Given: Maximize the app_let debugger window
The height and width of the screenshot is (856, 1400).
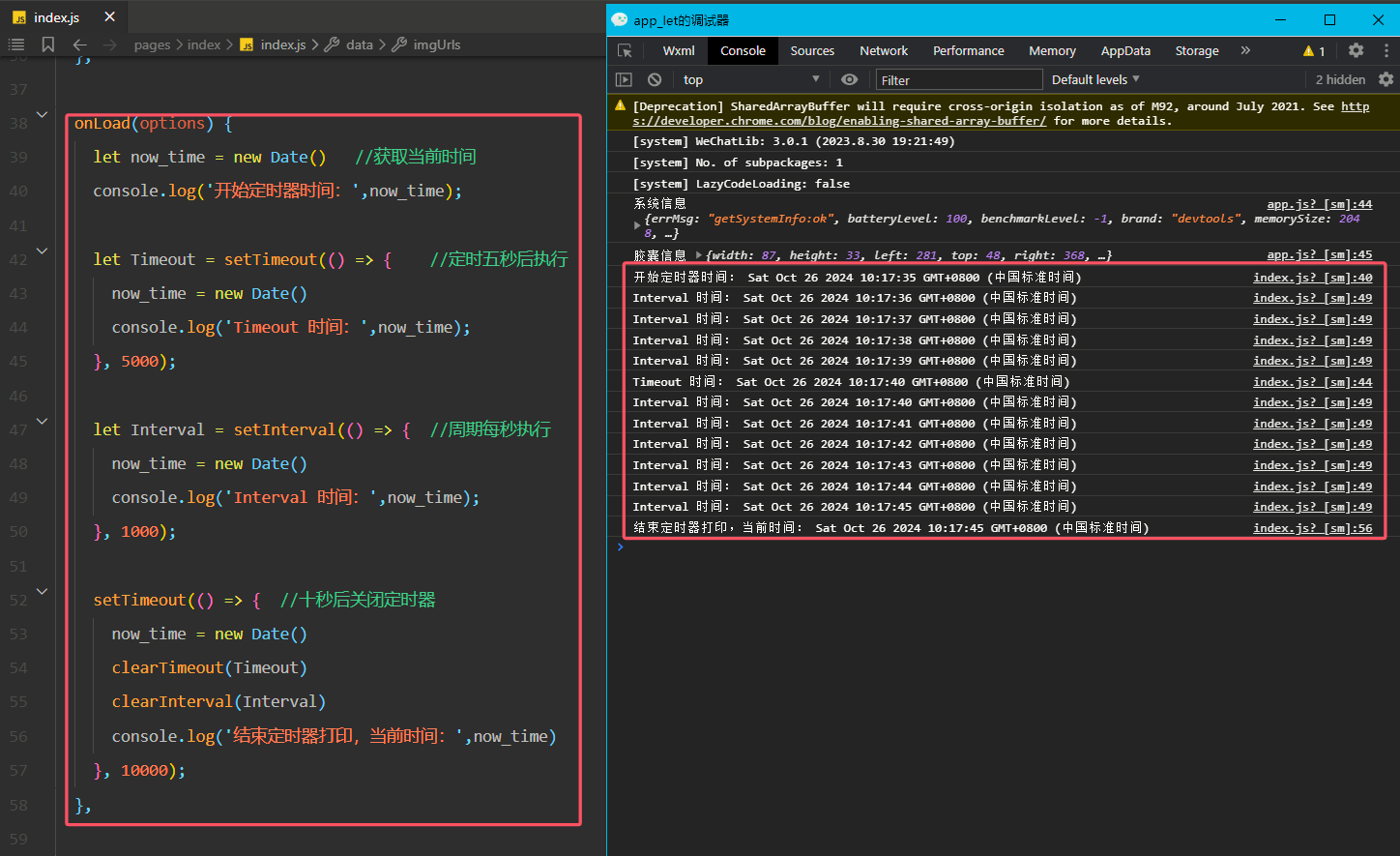Looking at the screenshot, I should tap(1329, 19).
